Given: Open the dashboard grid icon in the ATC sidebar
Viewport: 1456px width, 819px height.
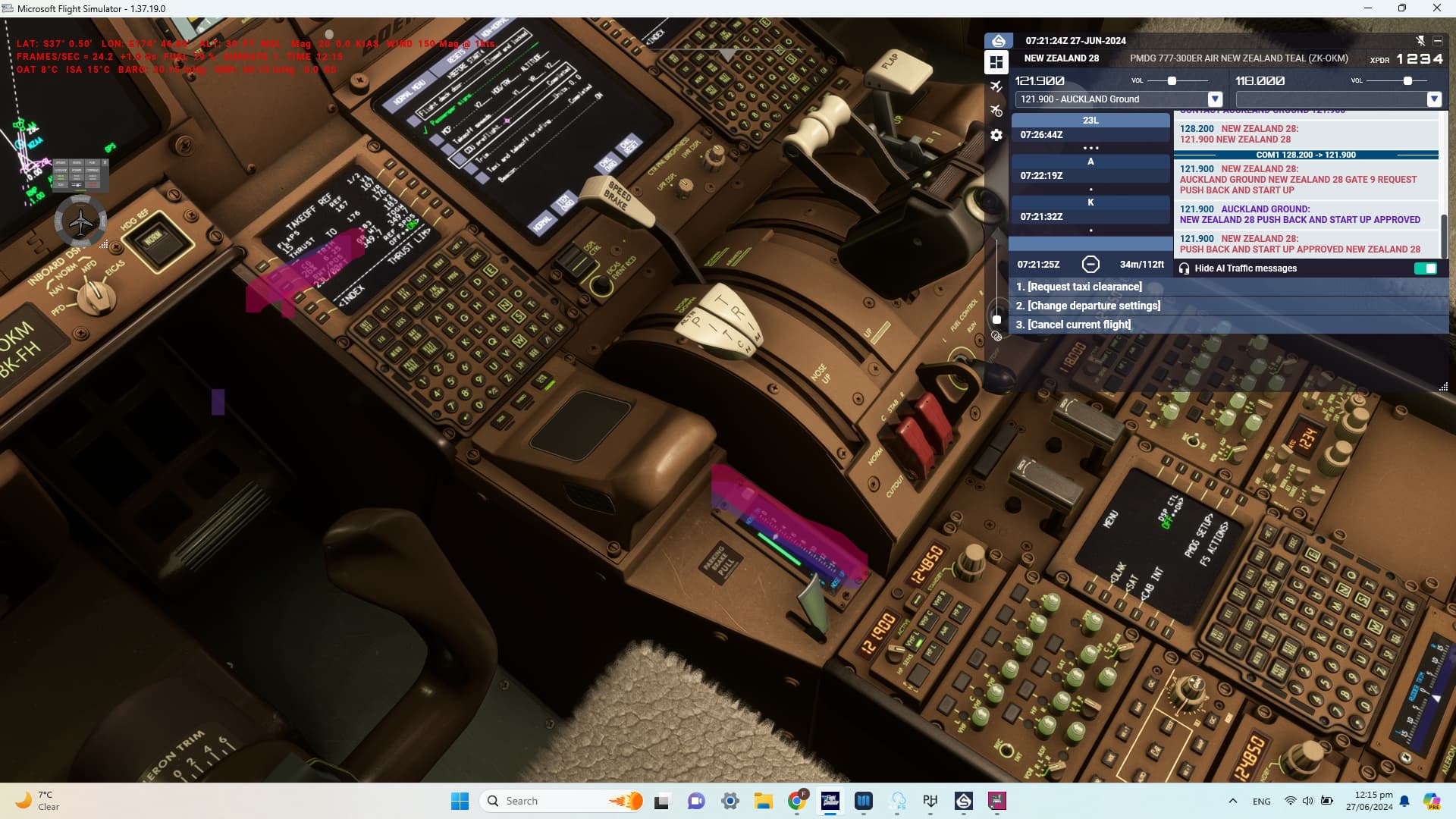Looking at the screenshot, I should [x=996, y=62].
